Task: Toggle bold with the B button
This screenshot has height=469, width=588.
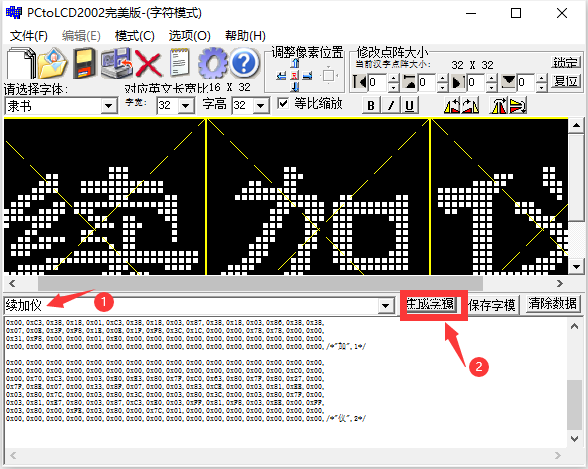Action: pos(371,105)
